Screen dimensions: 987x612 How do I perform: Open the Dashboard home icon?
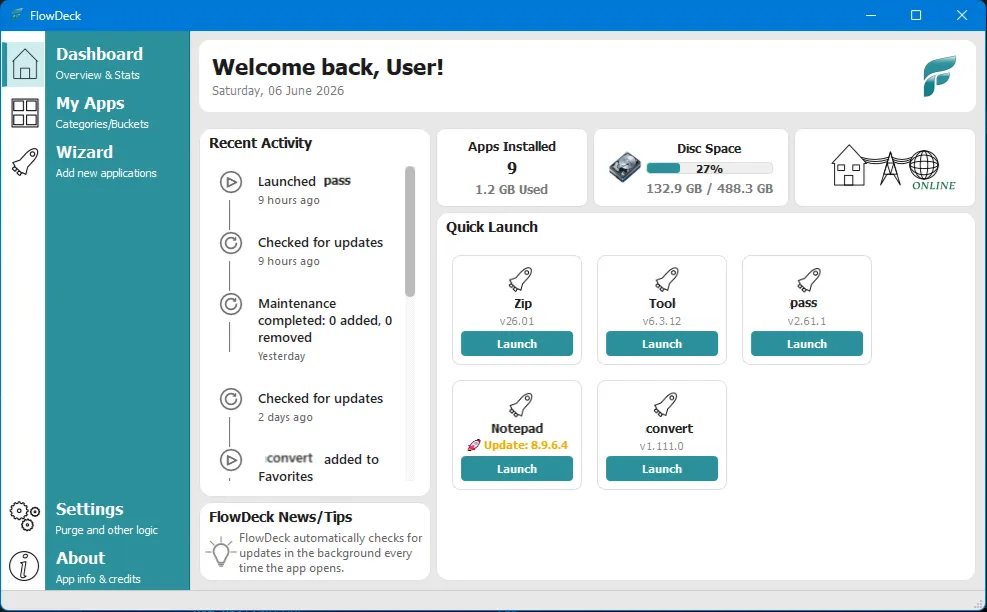tap(25, 64)
